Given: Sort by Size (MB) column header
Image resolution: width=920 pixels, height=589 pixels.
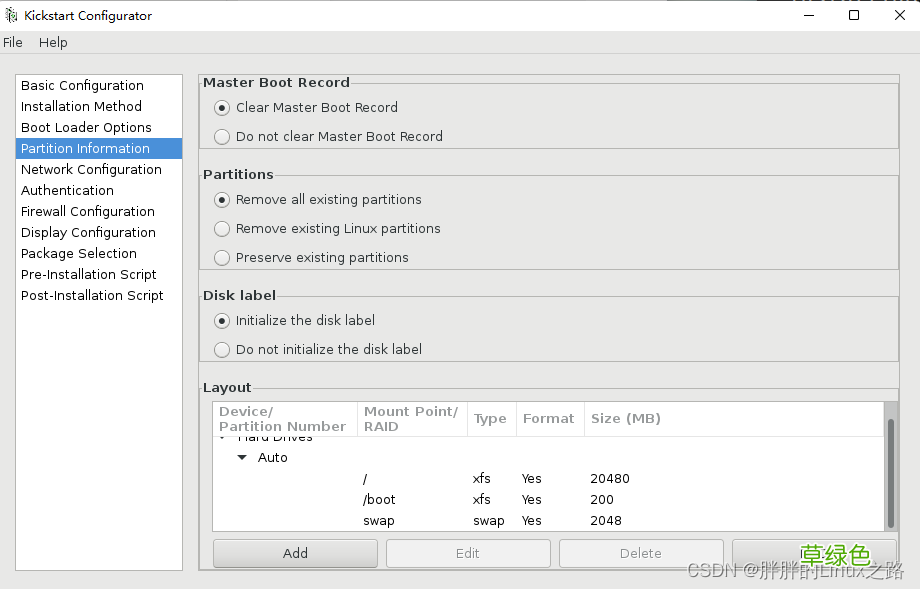Looking at the screenshot, I should pos(625,419).
